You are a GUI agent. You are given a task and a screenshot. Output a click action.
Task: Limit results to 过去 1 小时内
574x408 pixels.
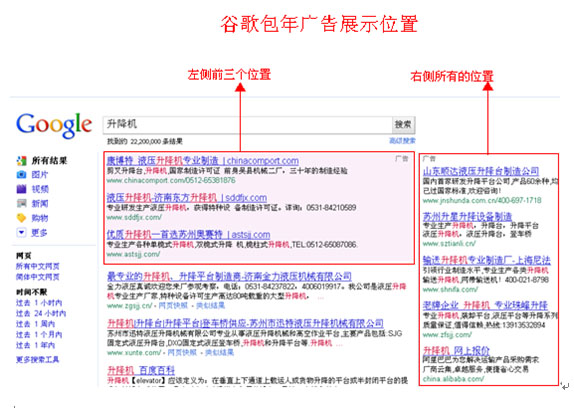[x=39, y=303]
